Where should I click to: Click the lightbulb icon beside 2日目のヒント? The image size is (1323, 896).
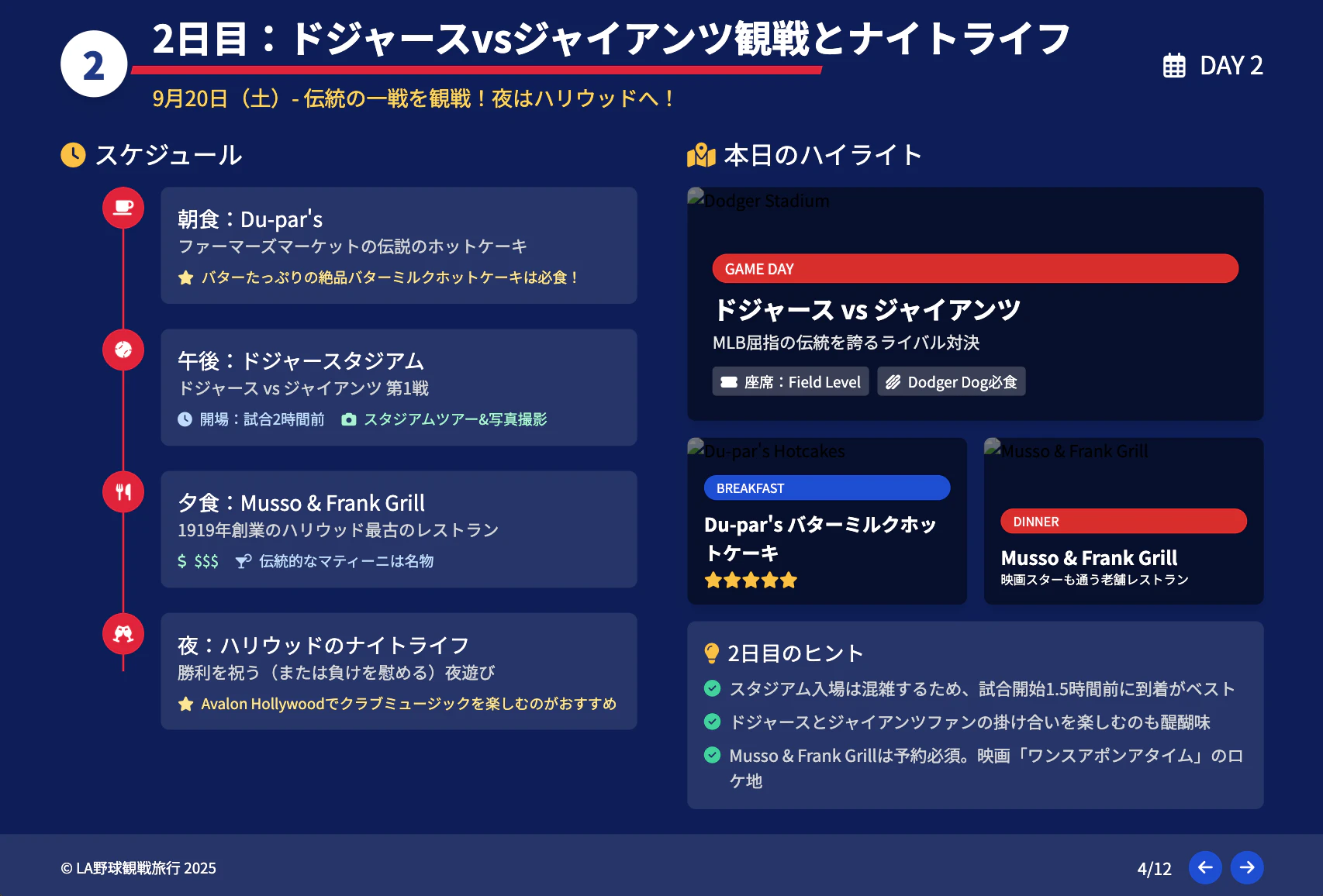pos(711,653)
